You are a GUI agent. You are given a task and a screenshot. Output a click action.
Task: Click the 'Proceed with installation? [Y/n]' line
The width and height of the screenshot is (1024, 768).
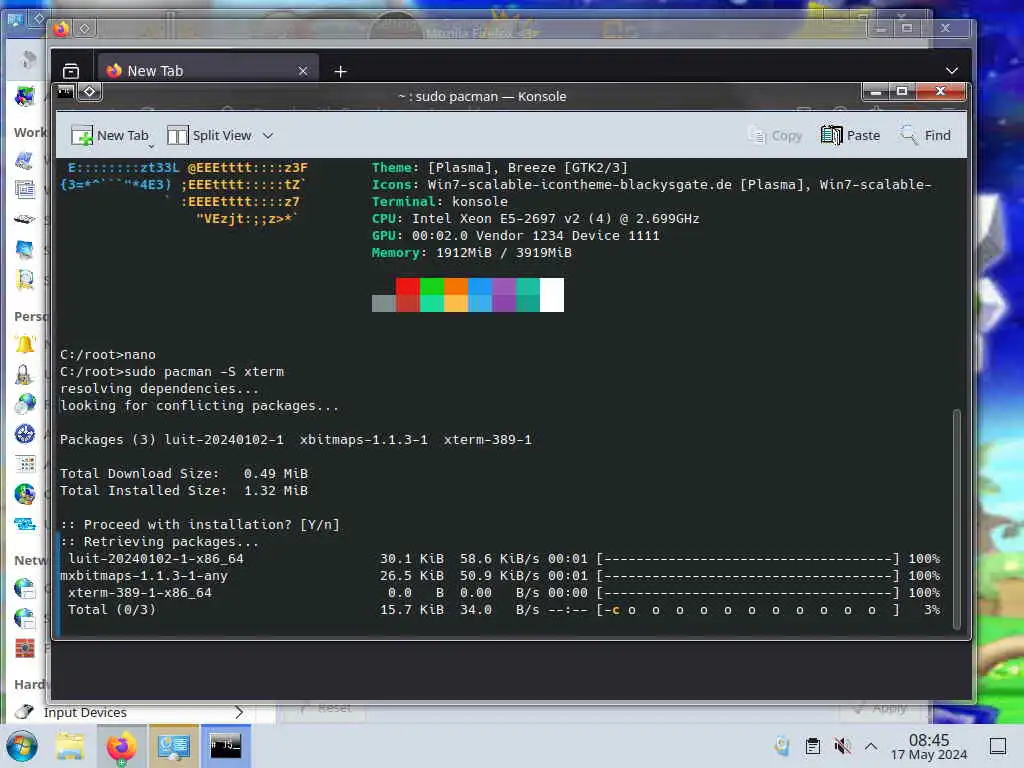point(200,524)
